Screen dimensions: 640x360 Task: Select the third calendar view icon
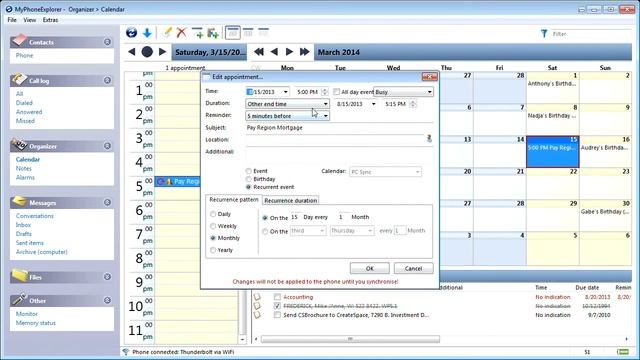coord(264,33)
